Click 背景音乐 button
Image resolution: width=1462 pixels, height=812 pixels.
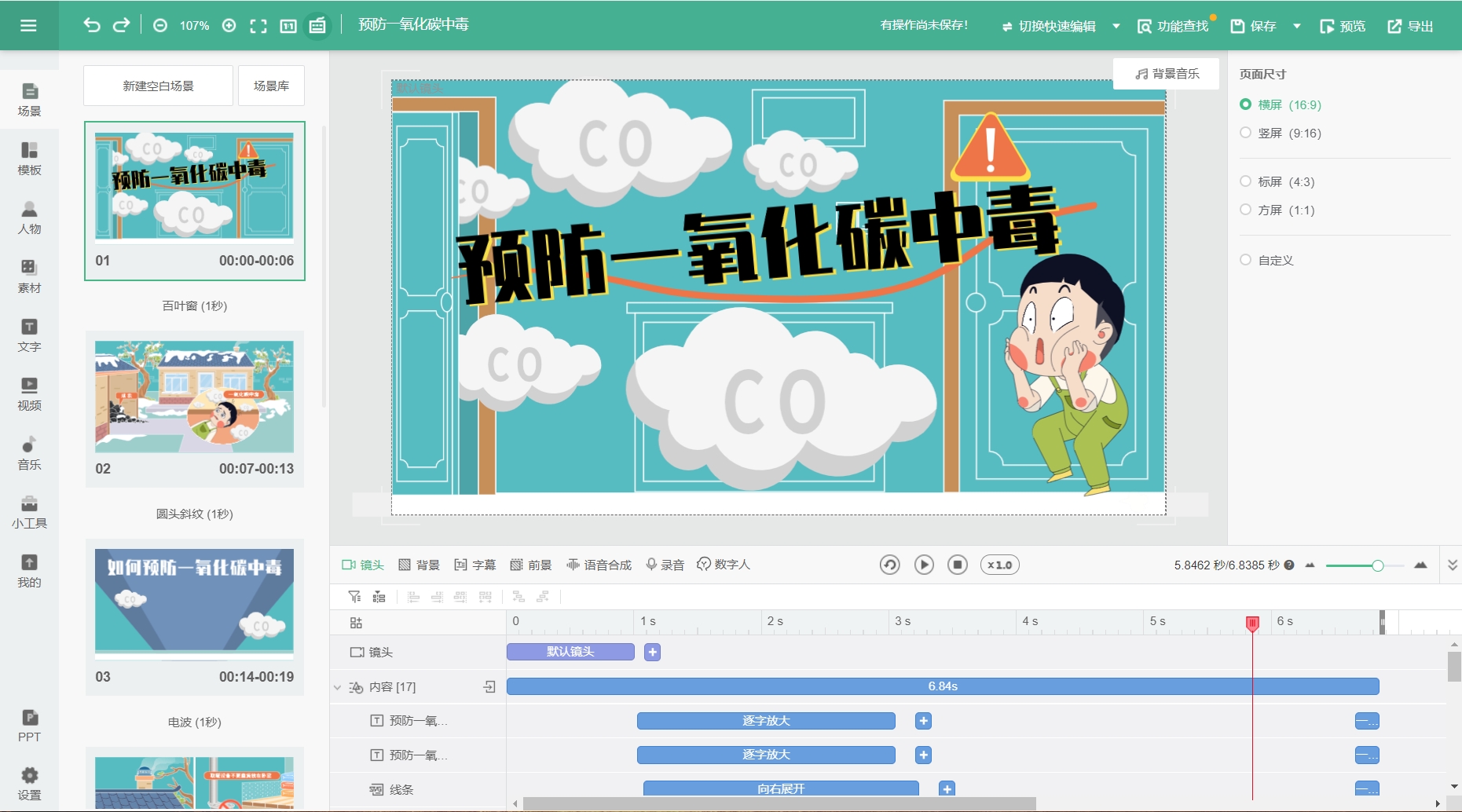(x=1167, y=74)
